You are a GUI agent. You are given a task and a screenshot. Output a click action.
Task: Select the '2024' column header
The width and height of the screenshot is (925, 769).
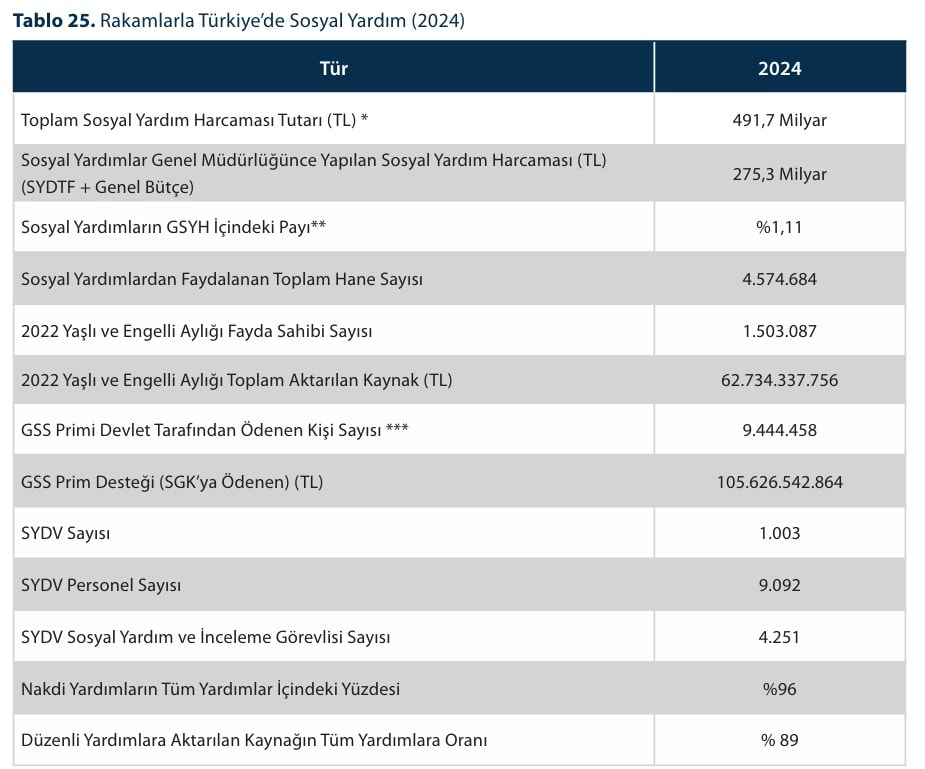coord(779,68)
